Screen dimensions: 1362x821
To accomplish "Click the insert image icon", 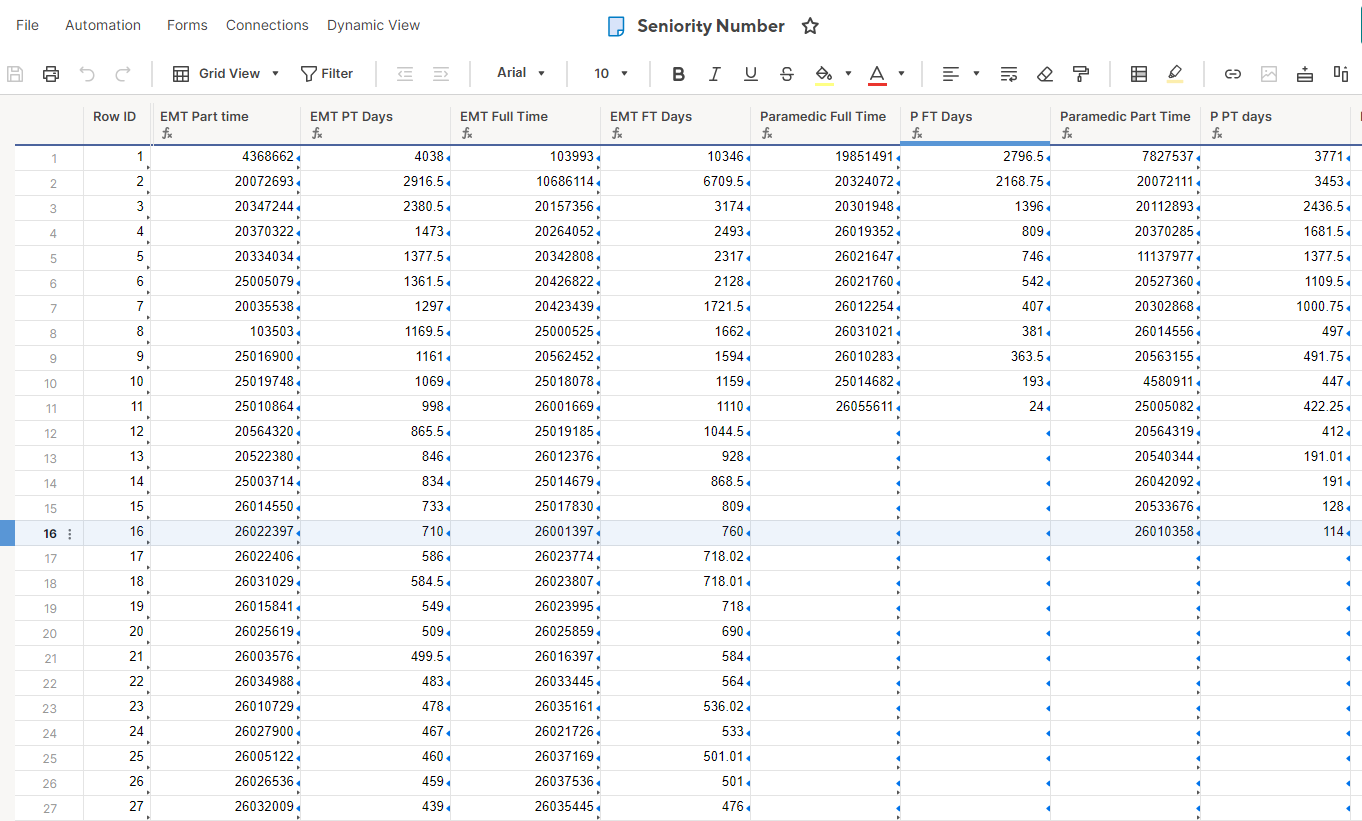I will [1269, 73].
